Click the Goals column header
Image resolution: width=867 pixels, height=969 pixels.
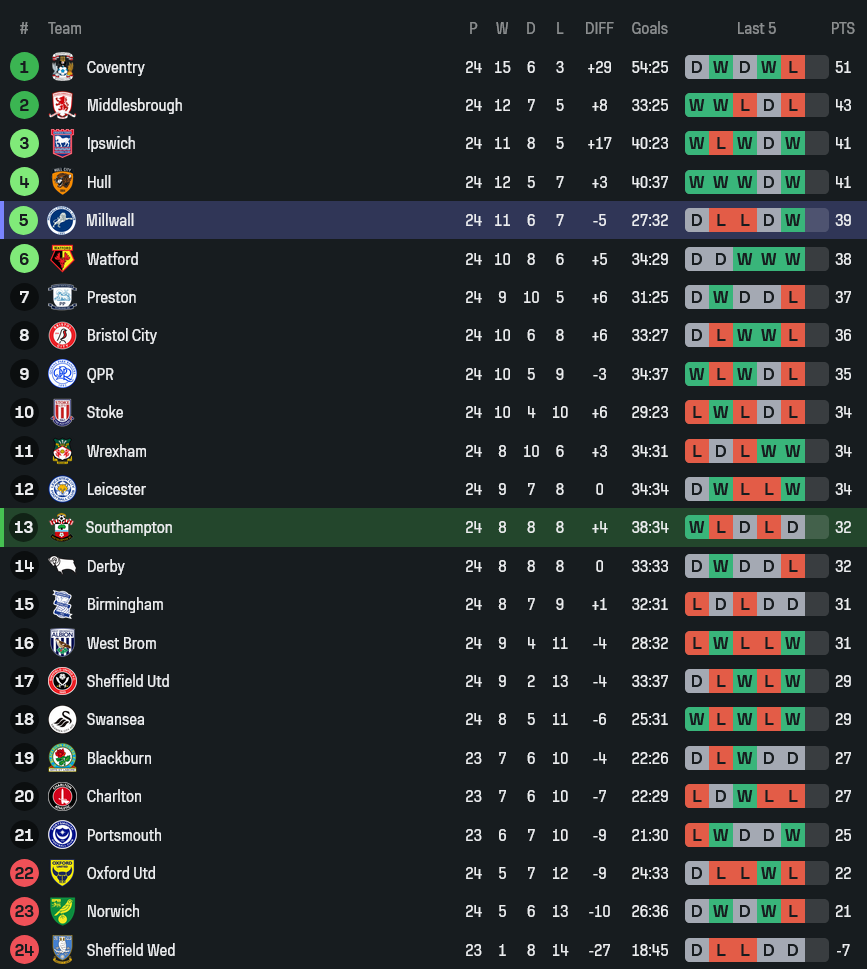click(649, 28)
